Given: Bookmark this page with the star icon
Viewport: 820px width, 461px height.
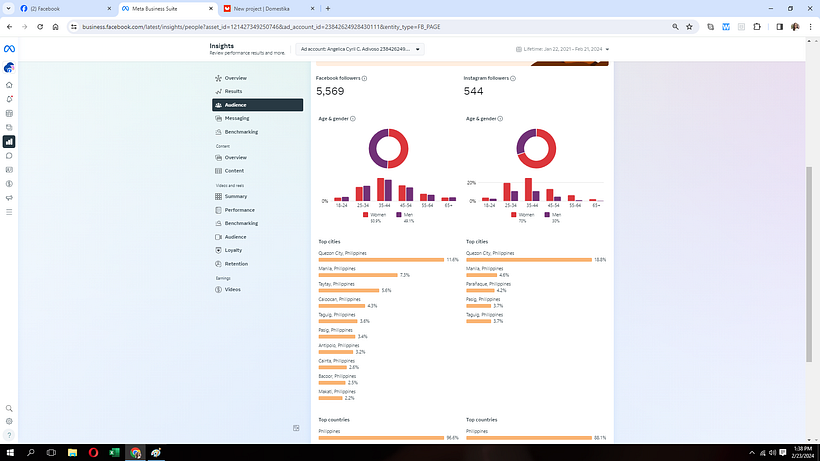Looking at the screenshot, I should click(x=689, y=27).
